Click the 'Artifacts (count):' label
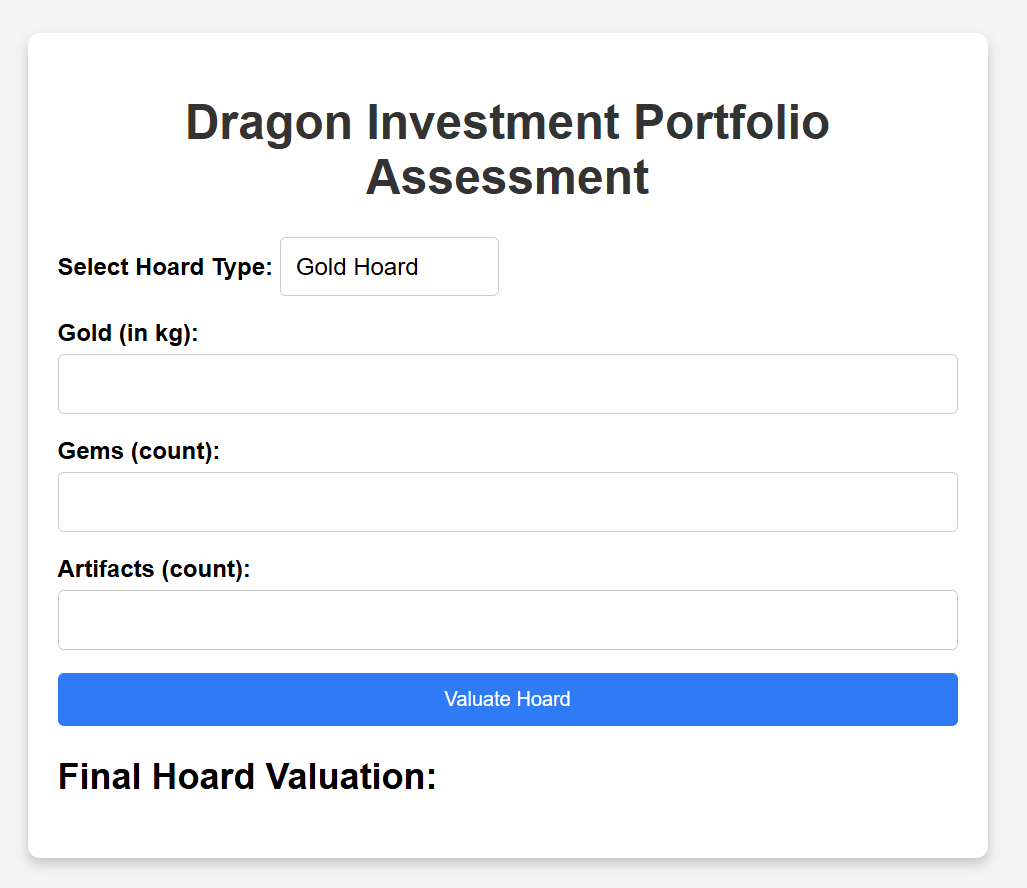 click(x=154, y=569)
